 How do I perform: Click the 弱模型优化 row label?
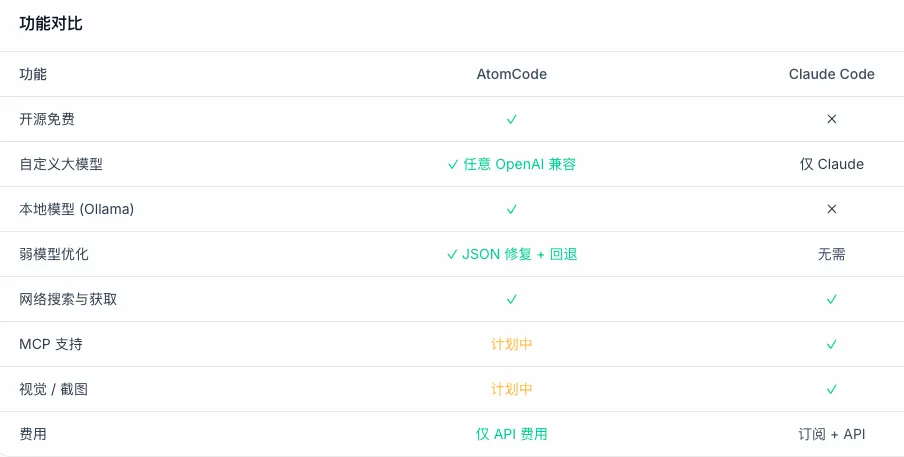[54, 254]
